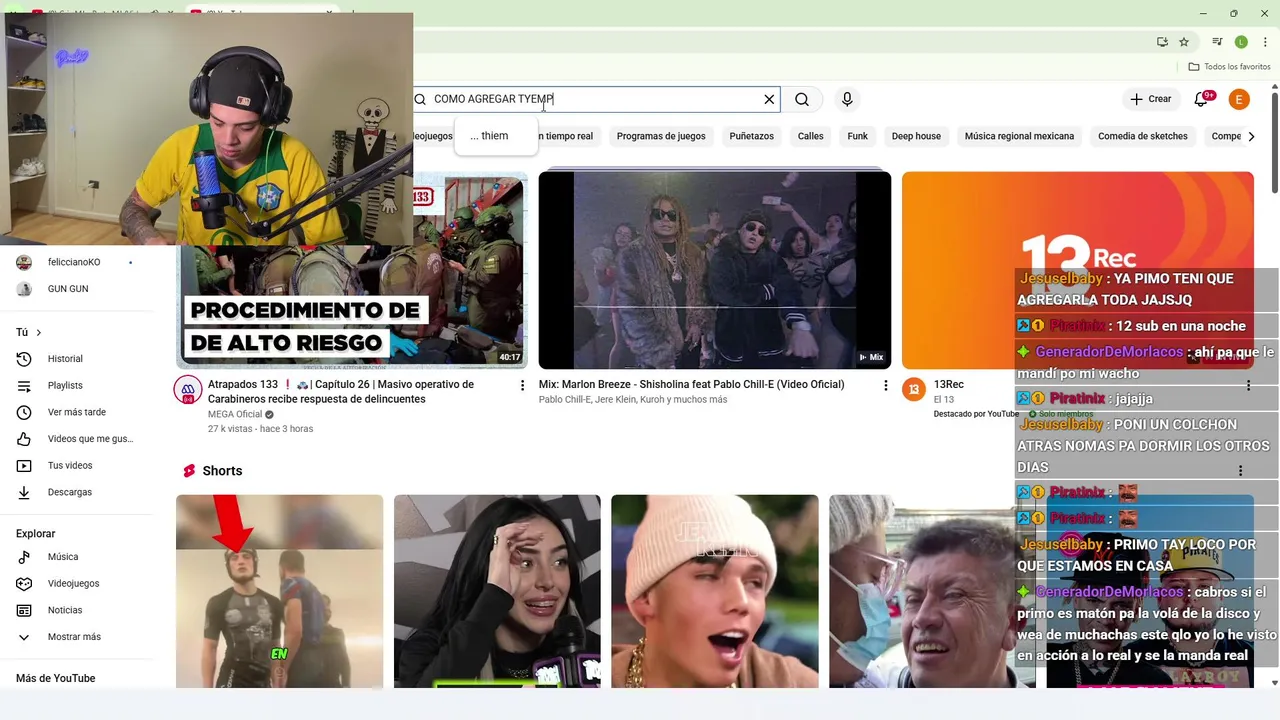The width and height of the screenshot is (1280, 720).
Task: Open the Marlon Breeze Shisholina mix thumbnail
Action: tap(714, 270)
